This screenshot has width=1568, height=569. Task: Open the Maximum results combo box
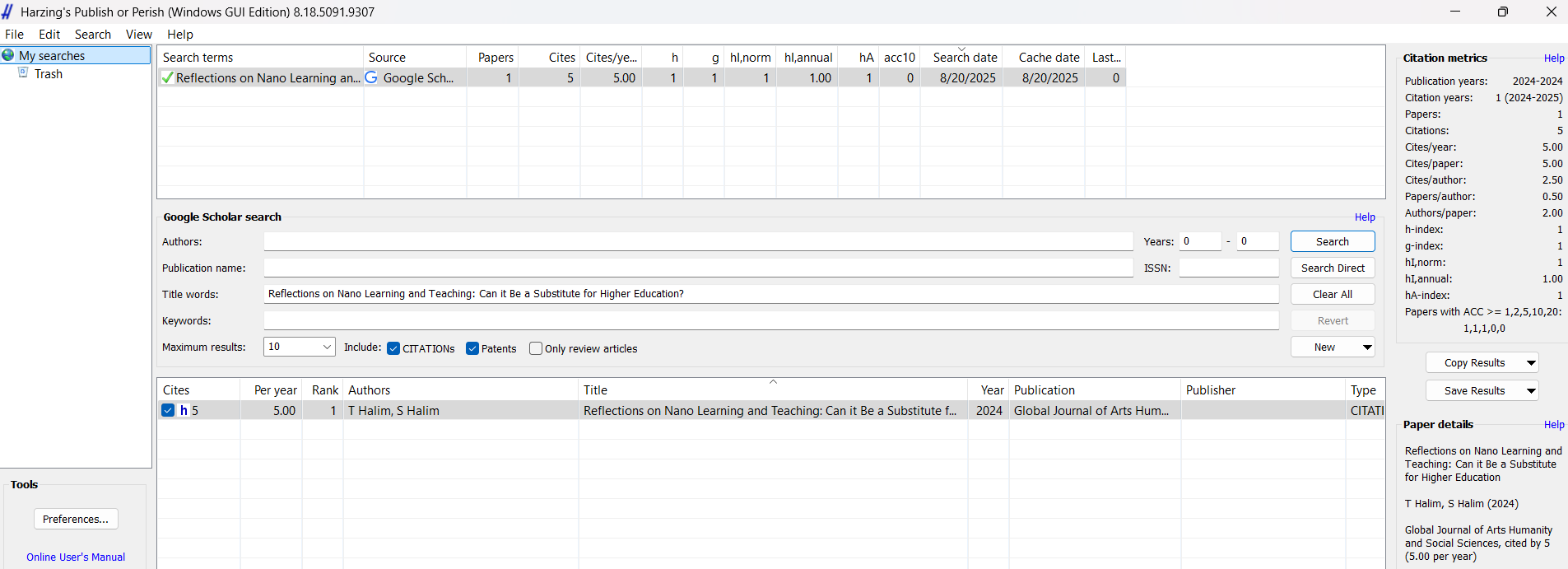(x=300, y=347)
